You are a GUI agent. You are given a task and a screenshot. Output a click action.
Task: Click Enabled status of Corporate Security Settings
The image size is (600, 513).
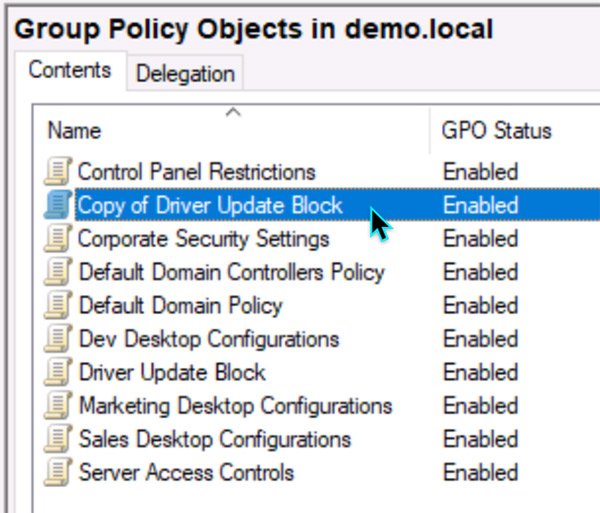[x=480, y=239]
